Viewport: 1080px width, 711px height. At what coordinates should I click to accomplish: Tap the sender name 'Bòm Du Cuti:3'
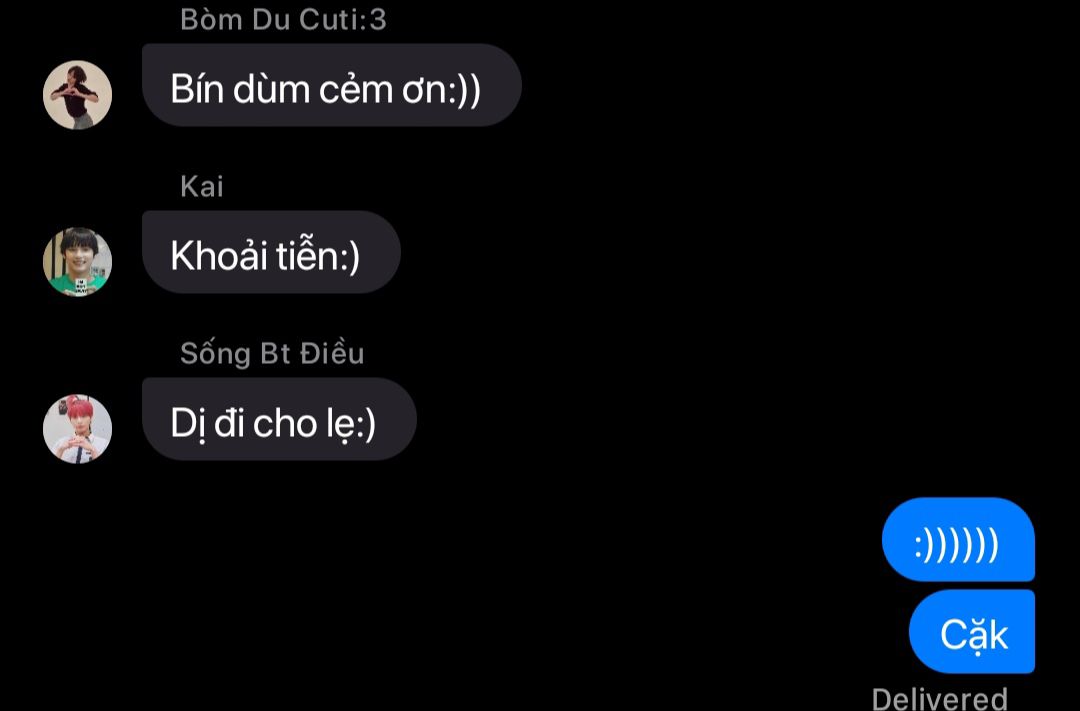click(283, 19)
